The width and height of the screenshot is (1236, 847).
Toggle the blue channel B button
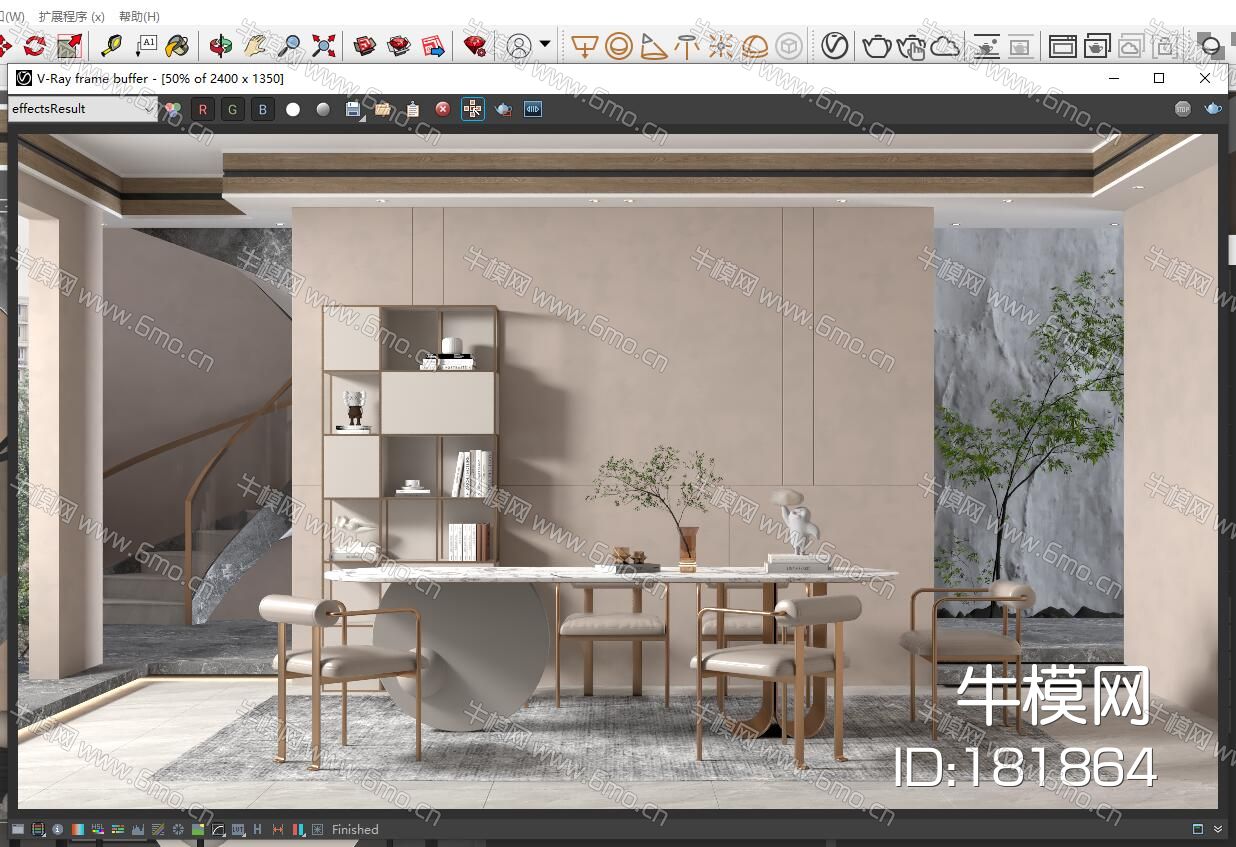tap(263, 109)
